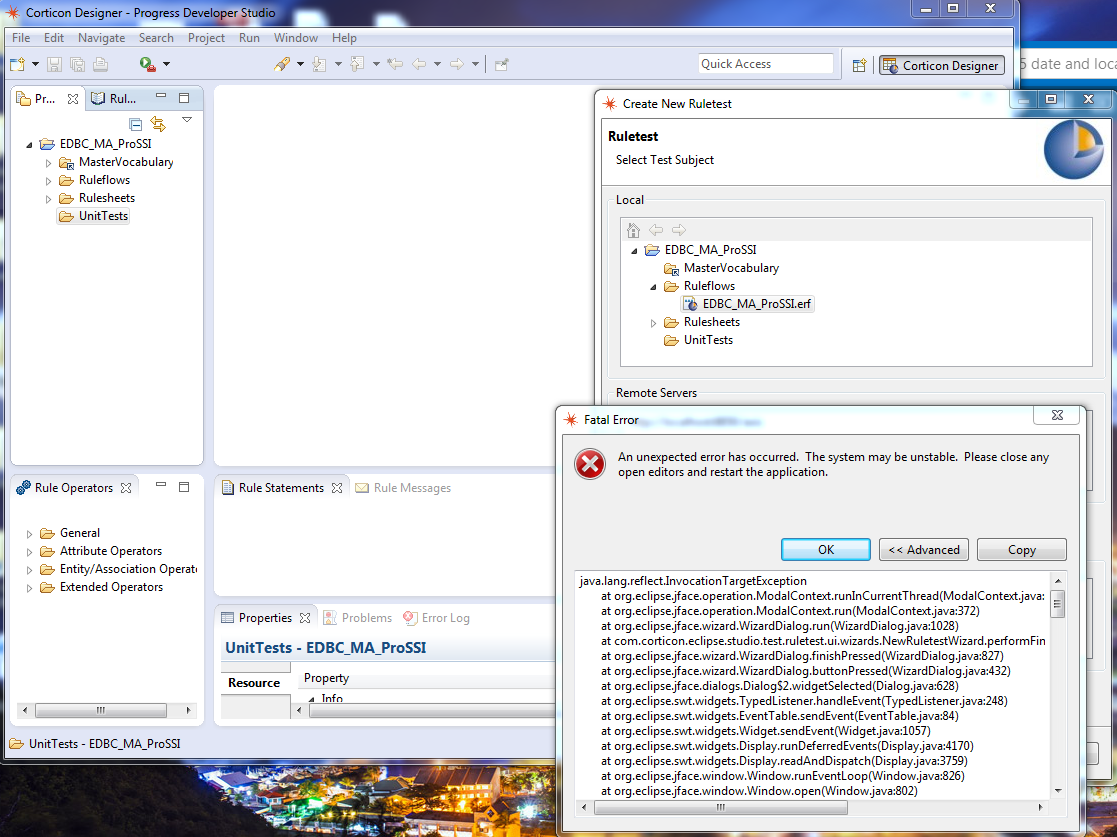Click the Forward navigation arrow icon
This screenshot has height=837, width=1117.
(x=457, y=64)
